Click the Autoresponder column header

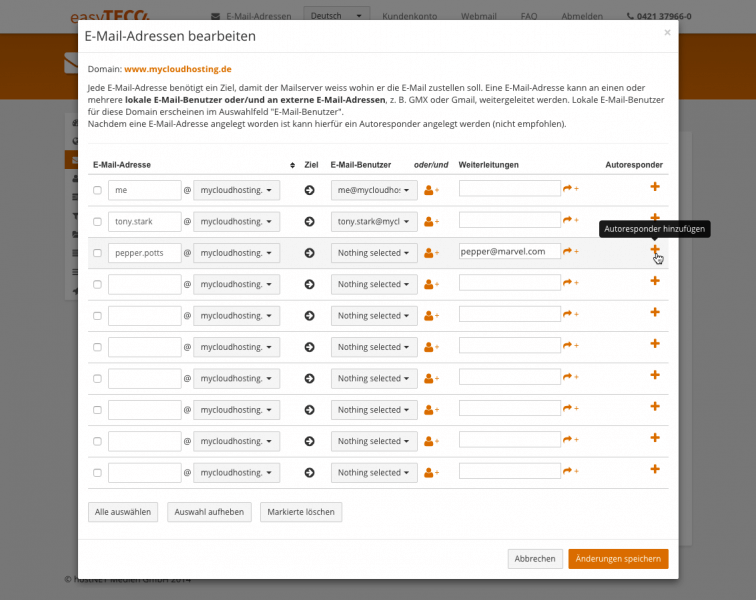(634, 165)
